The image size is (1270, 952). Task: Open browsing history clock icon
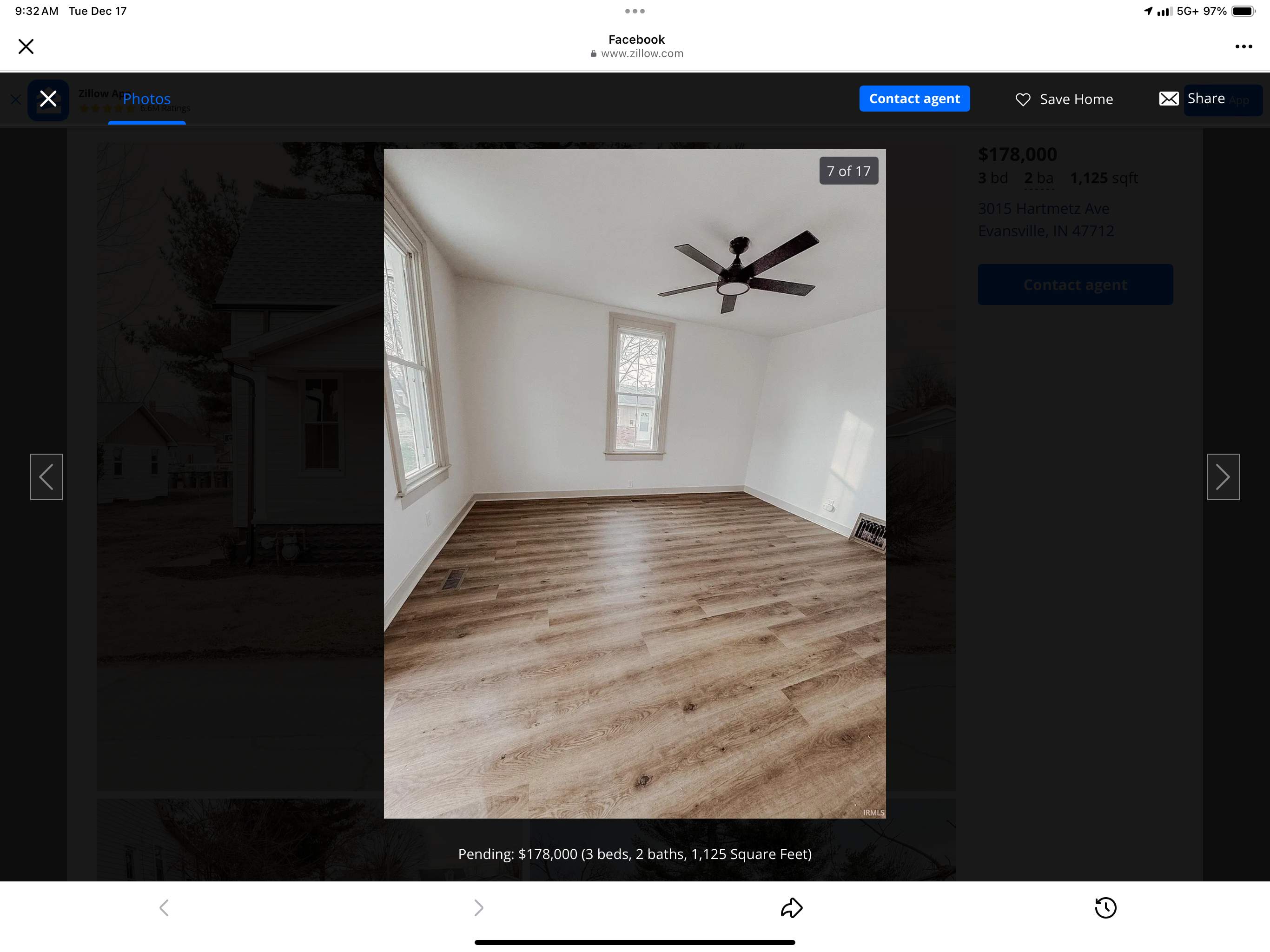click(1105, 908)
